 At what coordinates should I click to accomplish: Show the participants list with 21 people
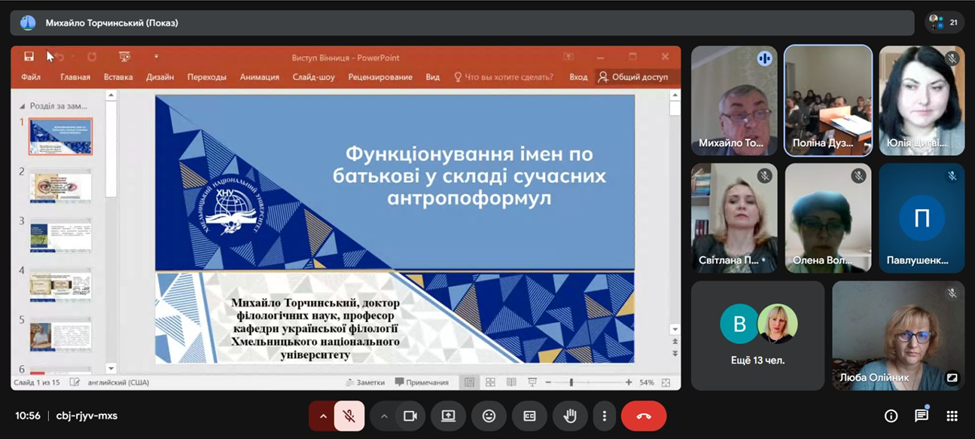click(x=944, y=22)
